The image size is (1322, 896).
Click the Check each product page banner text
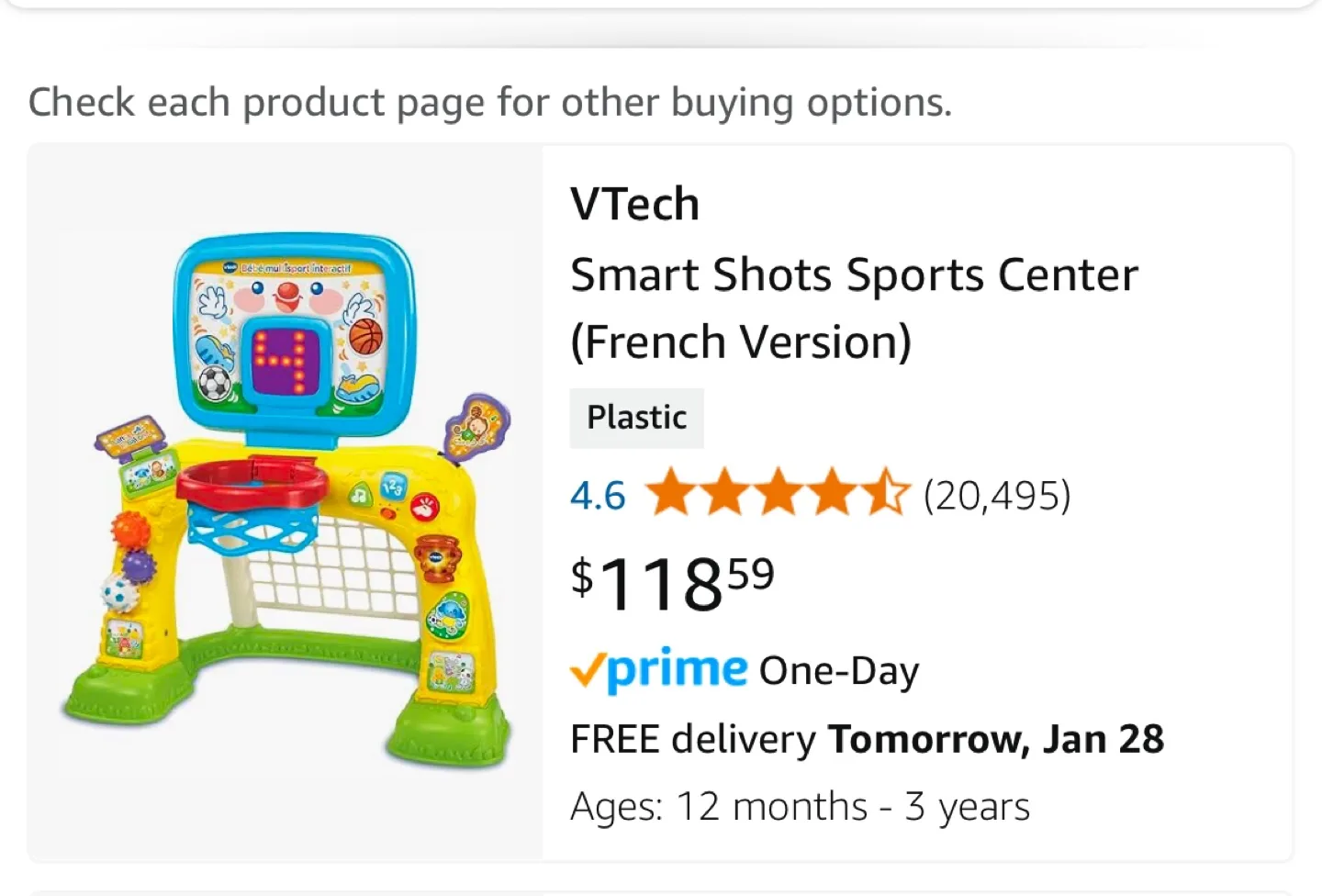pos(491,102)
